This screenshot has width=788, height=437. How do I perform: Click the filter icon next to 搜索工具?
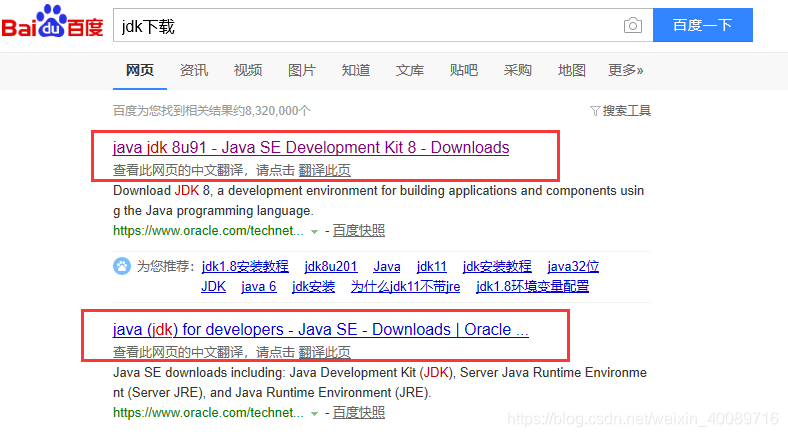[x=595, y=111]
